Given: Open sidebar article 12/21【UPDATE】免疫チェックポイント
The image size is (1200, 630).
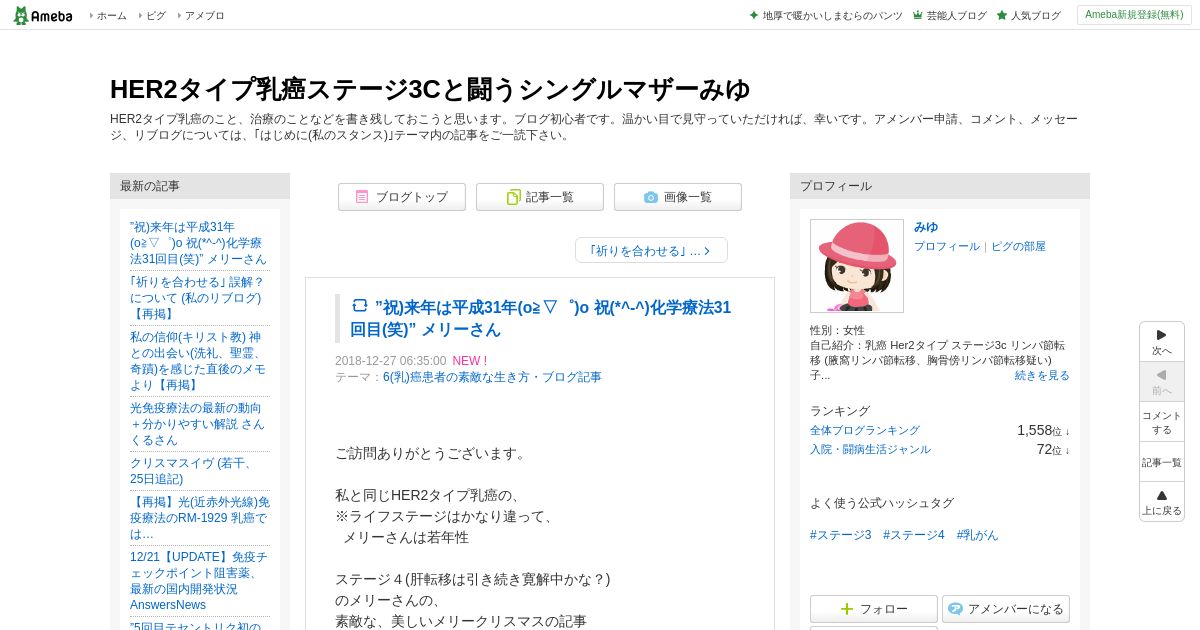Looking at the screenshot, I should (x=200, y=581).
